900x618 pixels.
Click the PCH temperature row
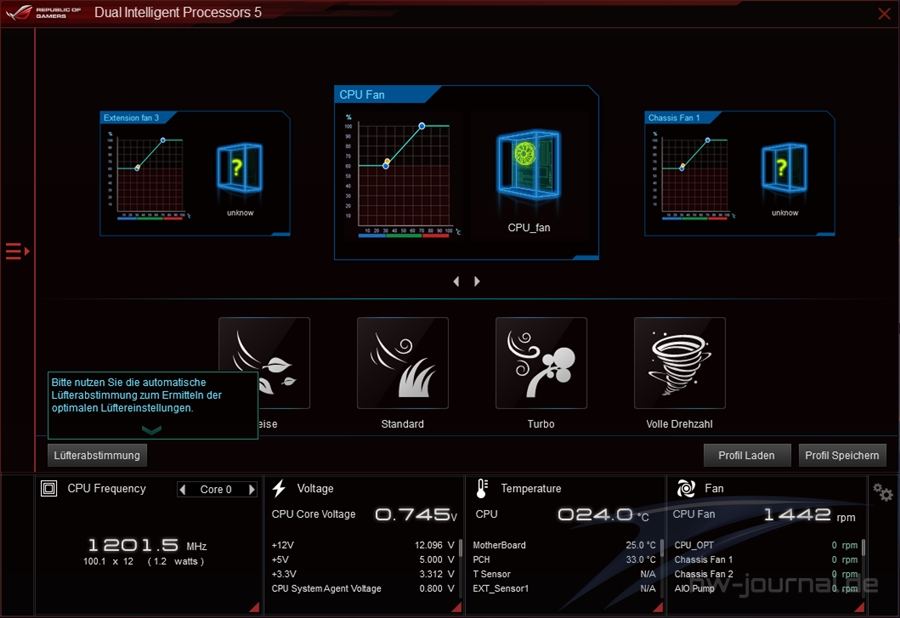point(564,559)
